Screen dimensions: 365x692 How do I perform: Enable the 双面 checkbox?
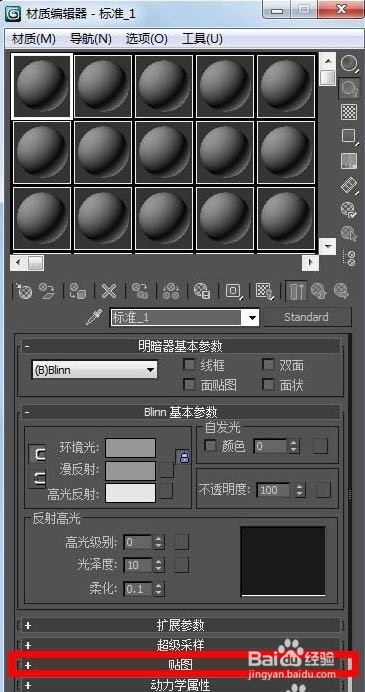point(268,365)
